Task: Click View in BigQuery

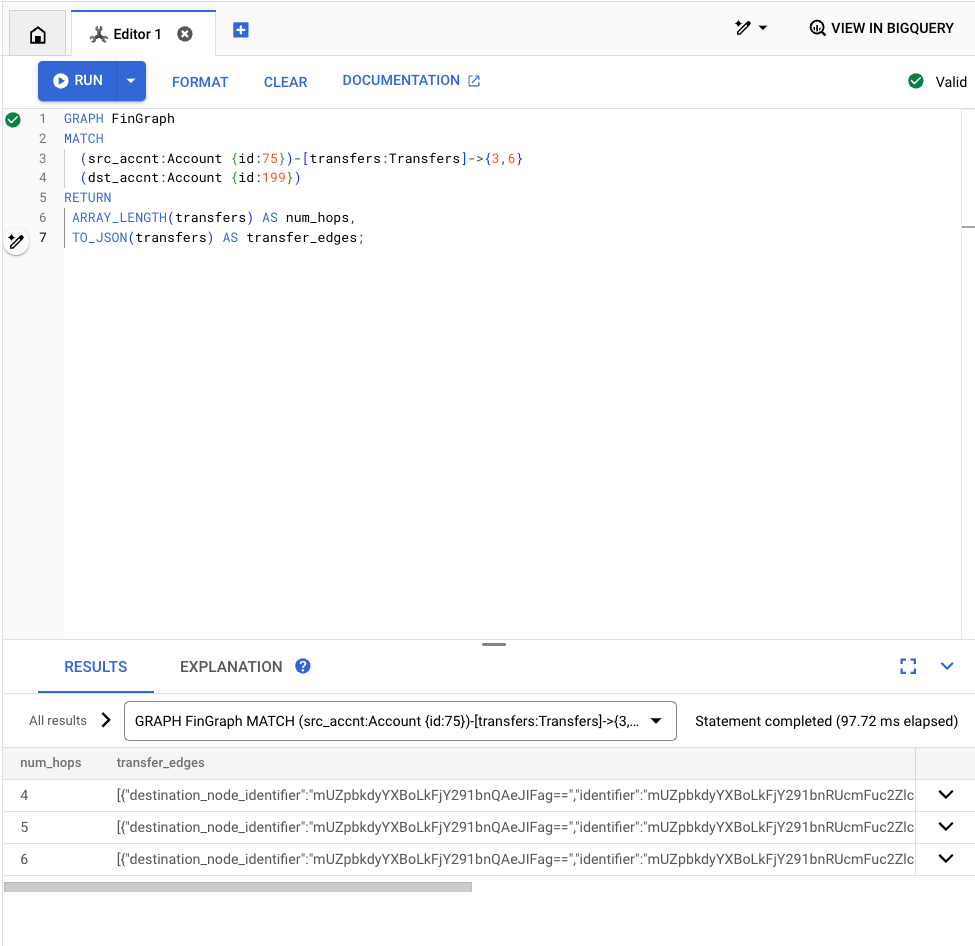Action: point(881,28)
